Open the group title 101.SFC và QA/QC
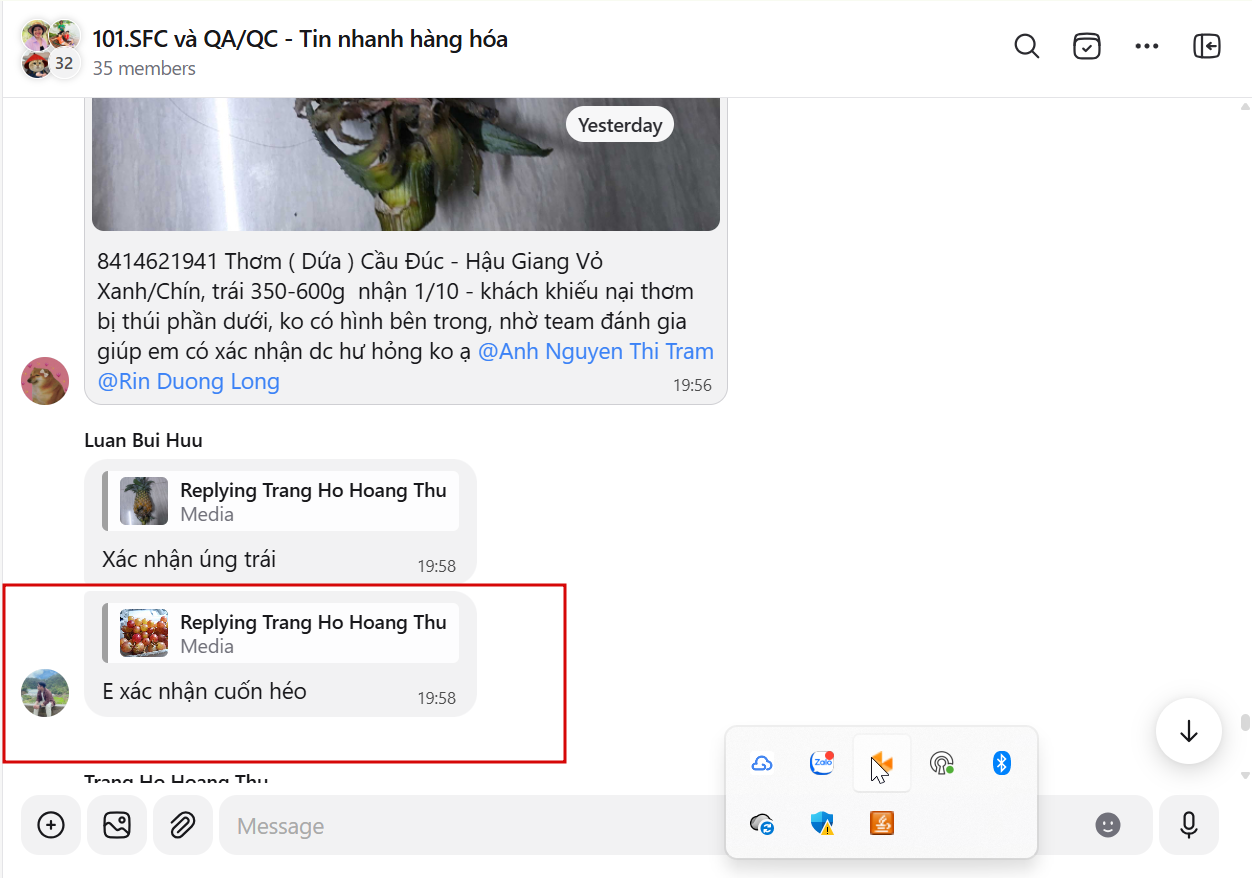 [300, 39]
